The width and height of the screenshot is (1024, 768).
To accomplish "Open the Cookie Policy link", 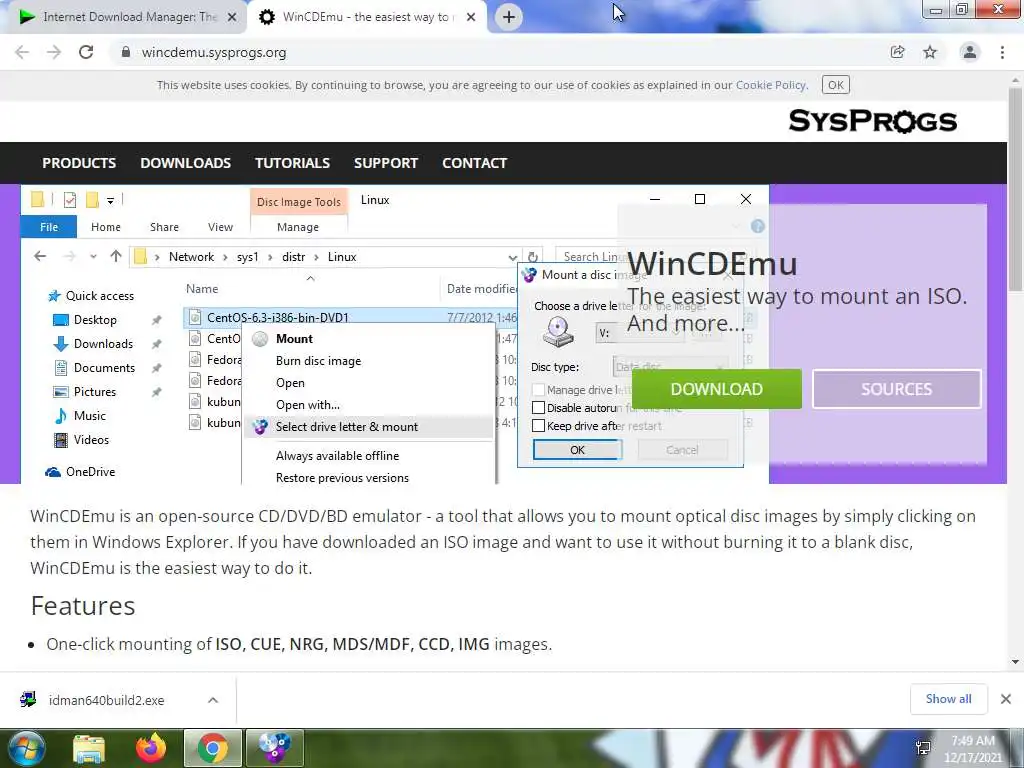I will click(x=771, y=85).
